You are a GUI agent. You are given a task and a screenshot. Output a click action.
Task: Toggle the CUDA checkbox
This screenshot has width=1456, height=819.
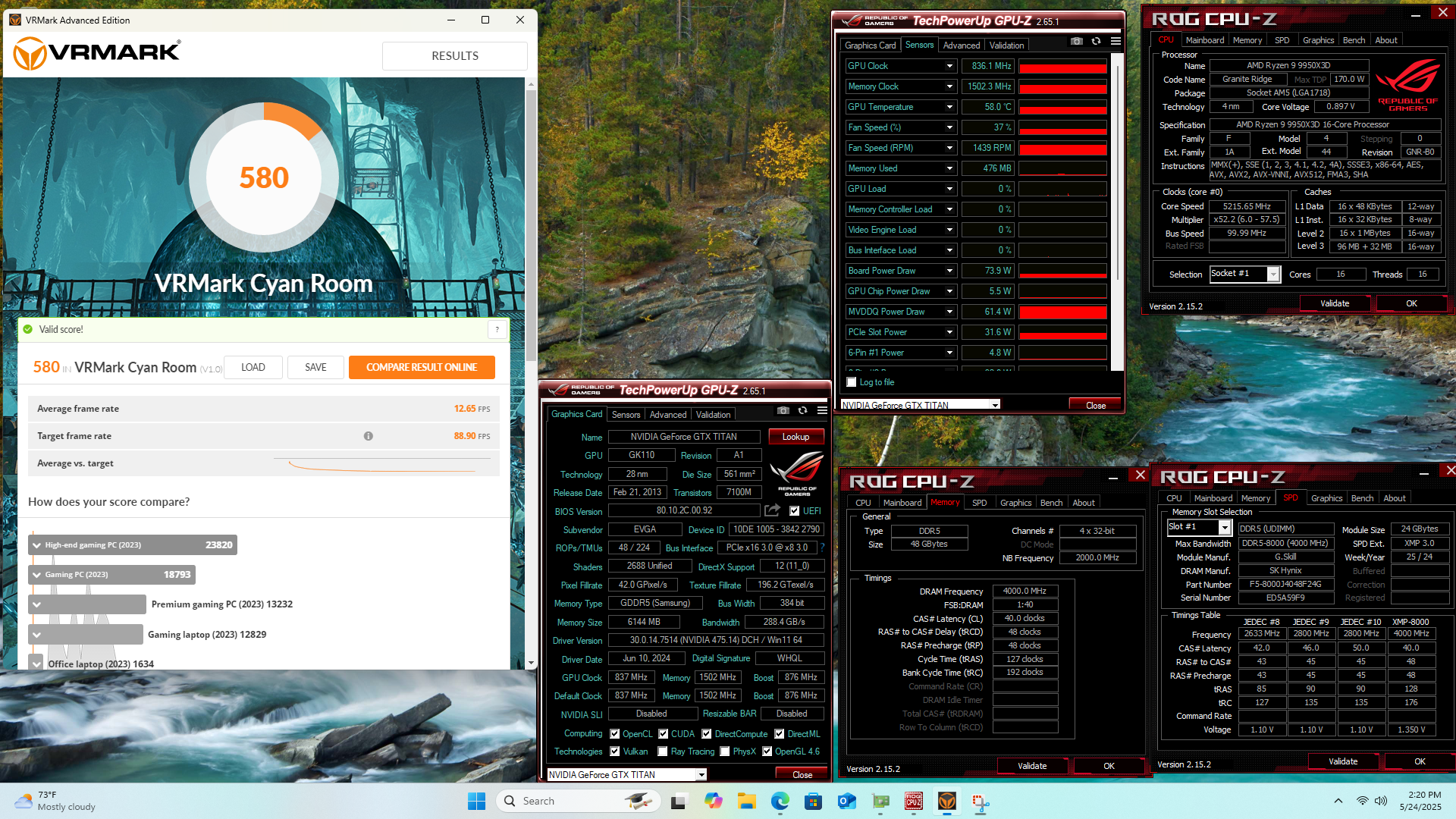coord(663,734)
